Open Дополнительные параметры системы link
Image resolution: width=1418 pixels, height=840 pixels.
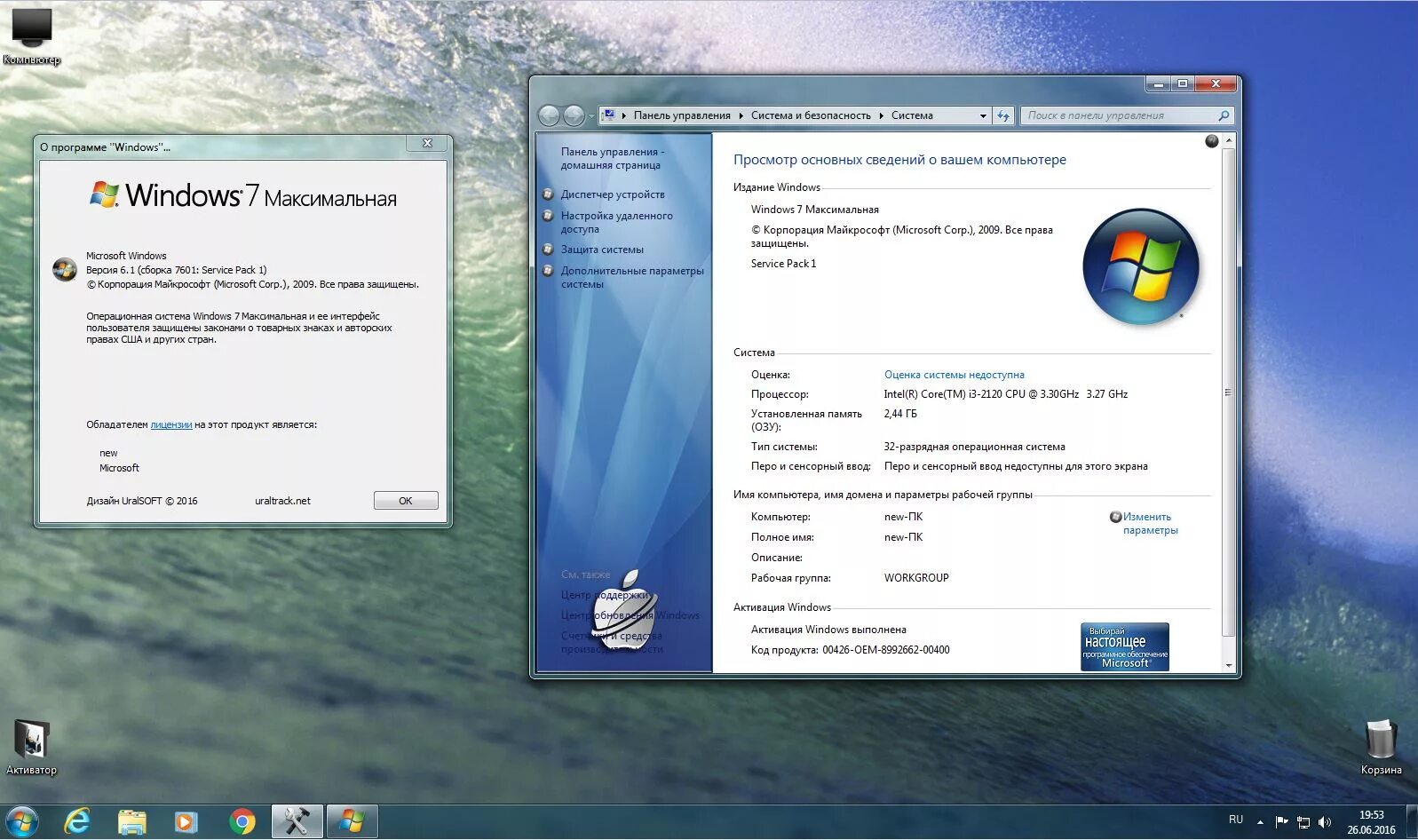(x=632, y=277)
